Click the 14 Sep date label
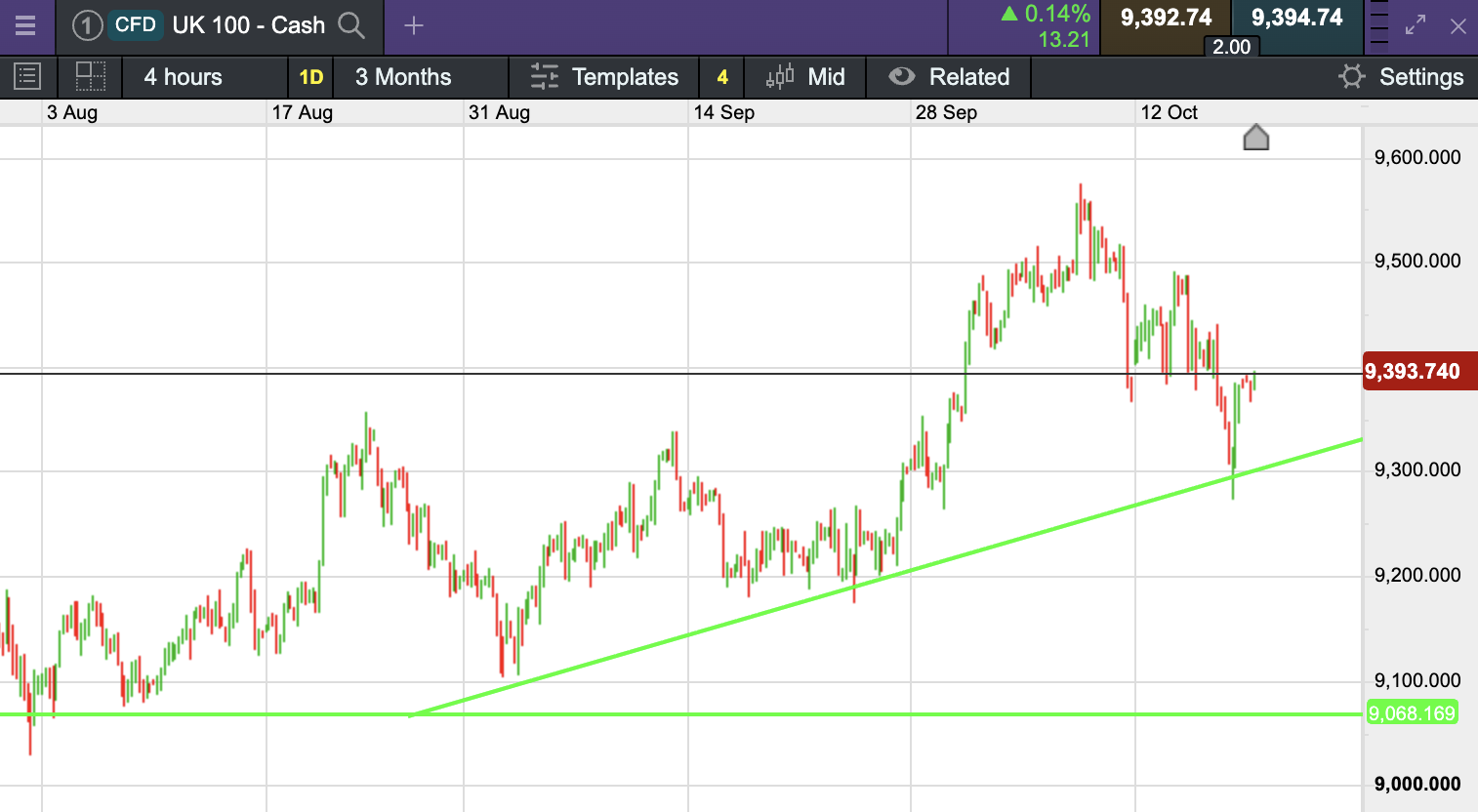1478x812 pixels. (x=724, y=112)
